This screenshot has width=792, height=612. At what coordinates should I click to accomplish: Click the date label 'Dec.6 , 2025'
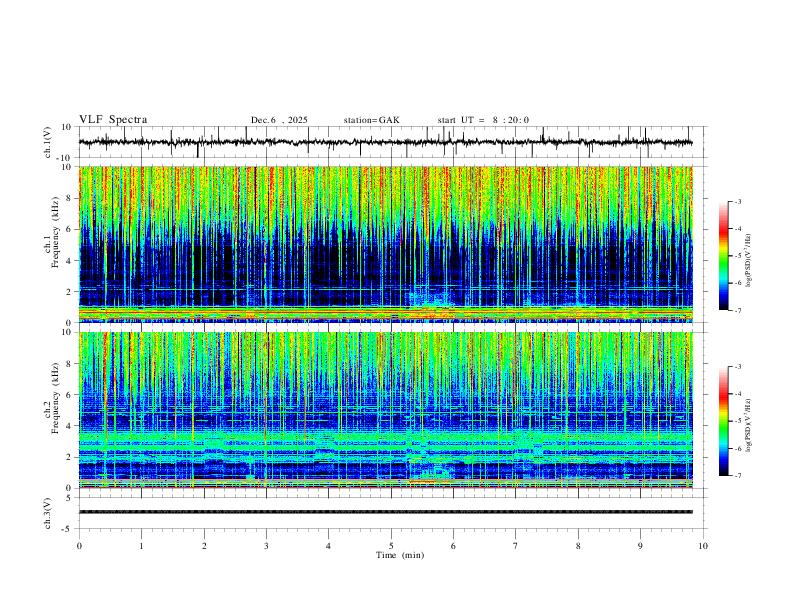pyautogui.click(x=279, y=120)
